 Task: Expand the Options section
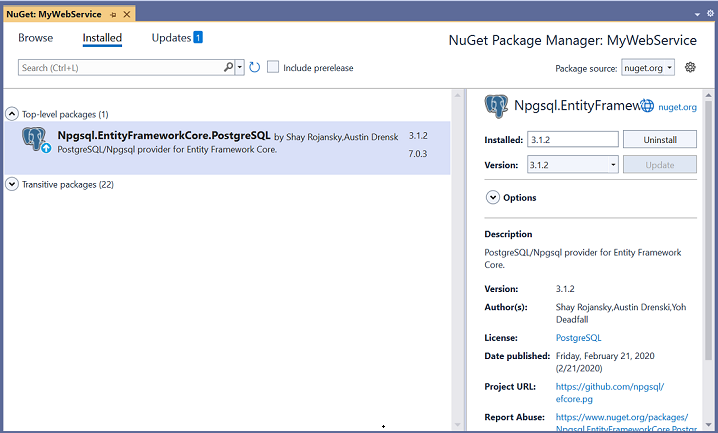[x=493, y=197]
